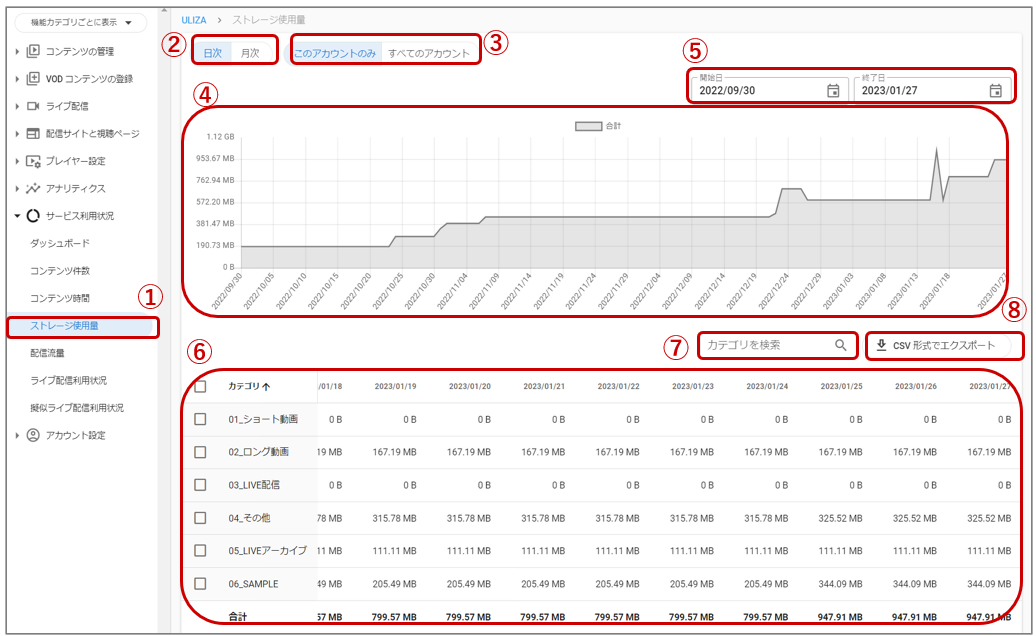Click the プレイヤー設定 icon in sidebar
Screen dimensions: 1036x636
click(33, 161)
